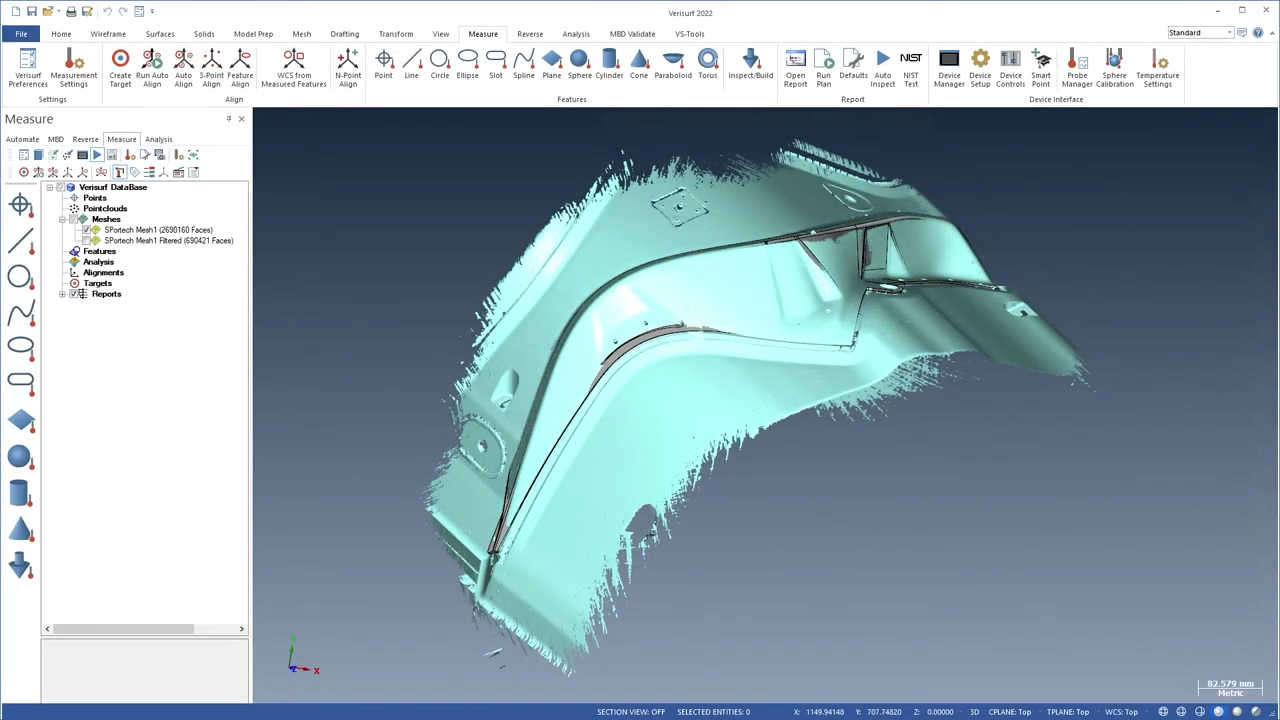This screenshot has width=1280, height=720.
Task: Select the Paraboloid feature tool
Action: click(x=673, y=64)
